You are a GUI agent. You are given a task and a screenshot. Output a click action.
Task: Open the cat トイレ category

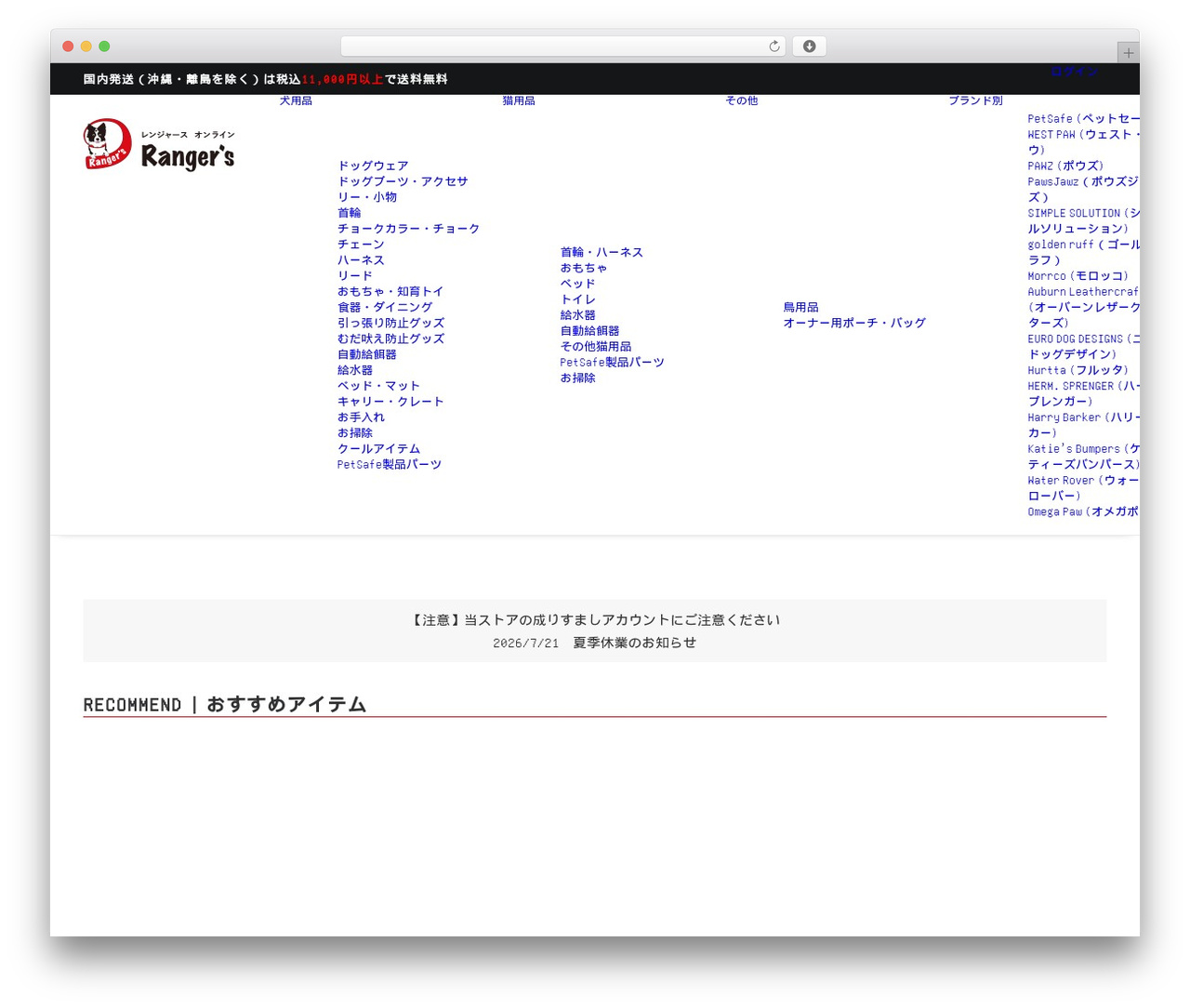click(x=578, y=299)
